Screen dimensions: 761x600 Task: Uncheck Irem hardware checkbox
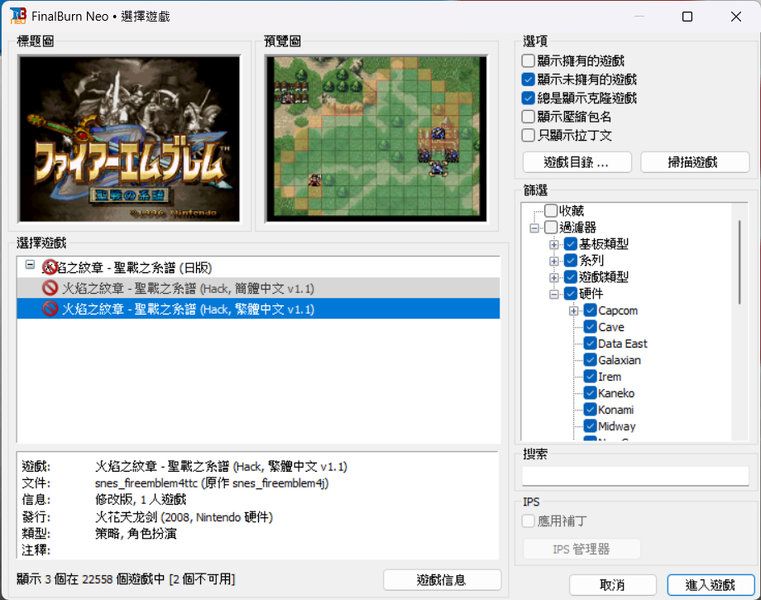point(590,376)
